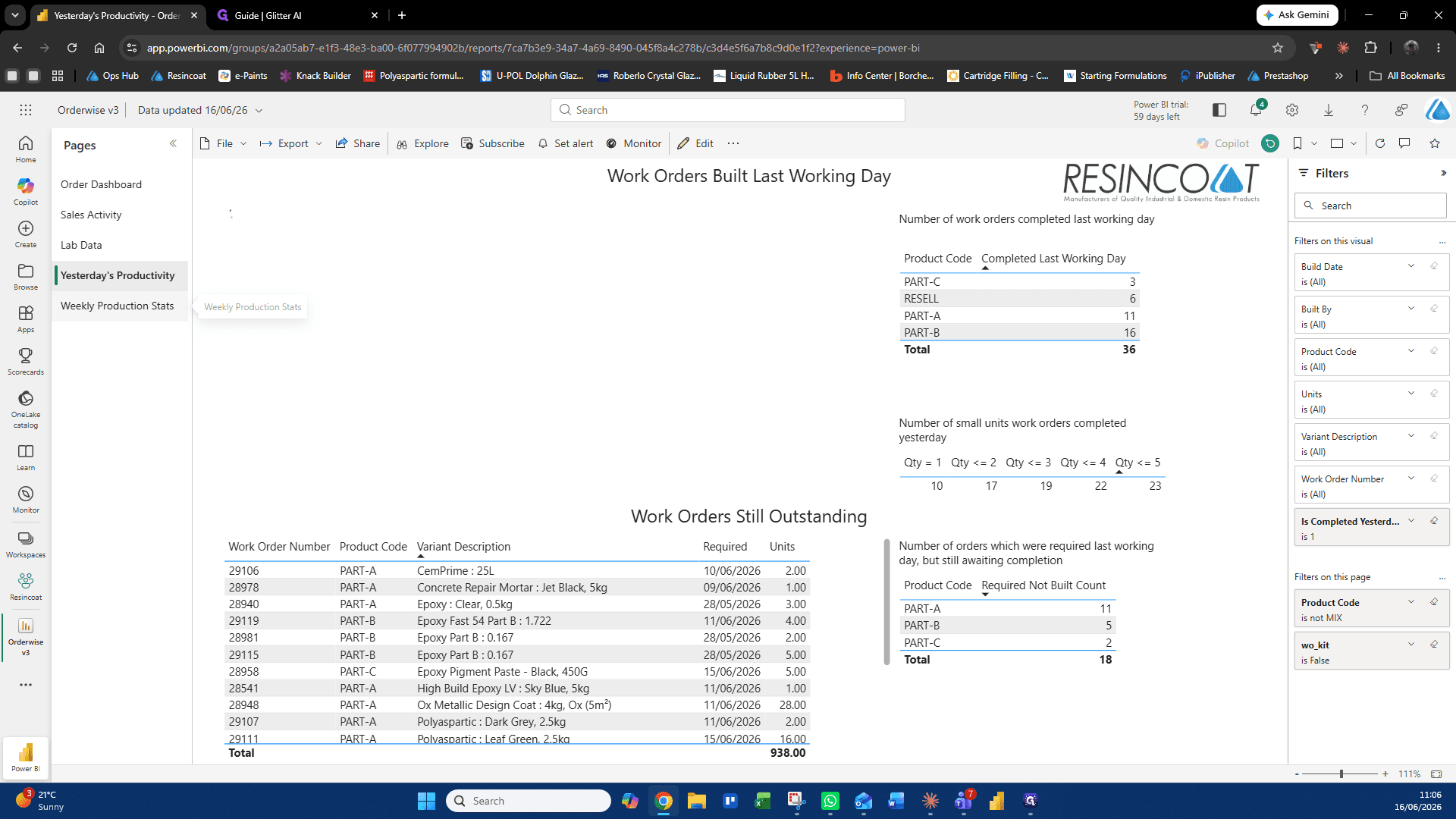Open the comments icon in toolbar
Image resolution: width=1456 pixels, height=819 pixels.
pos(1404,143)
